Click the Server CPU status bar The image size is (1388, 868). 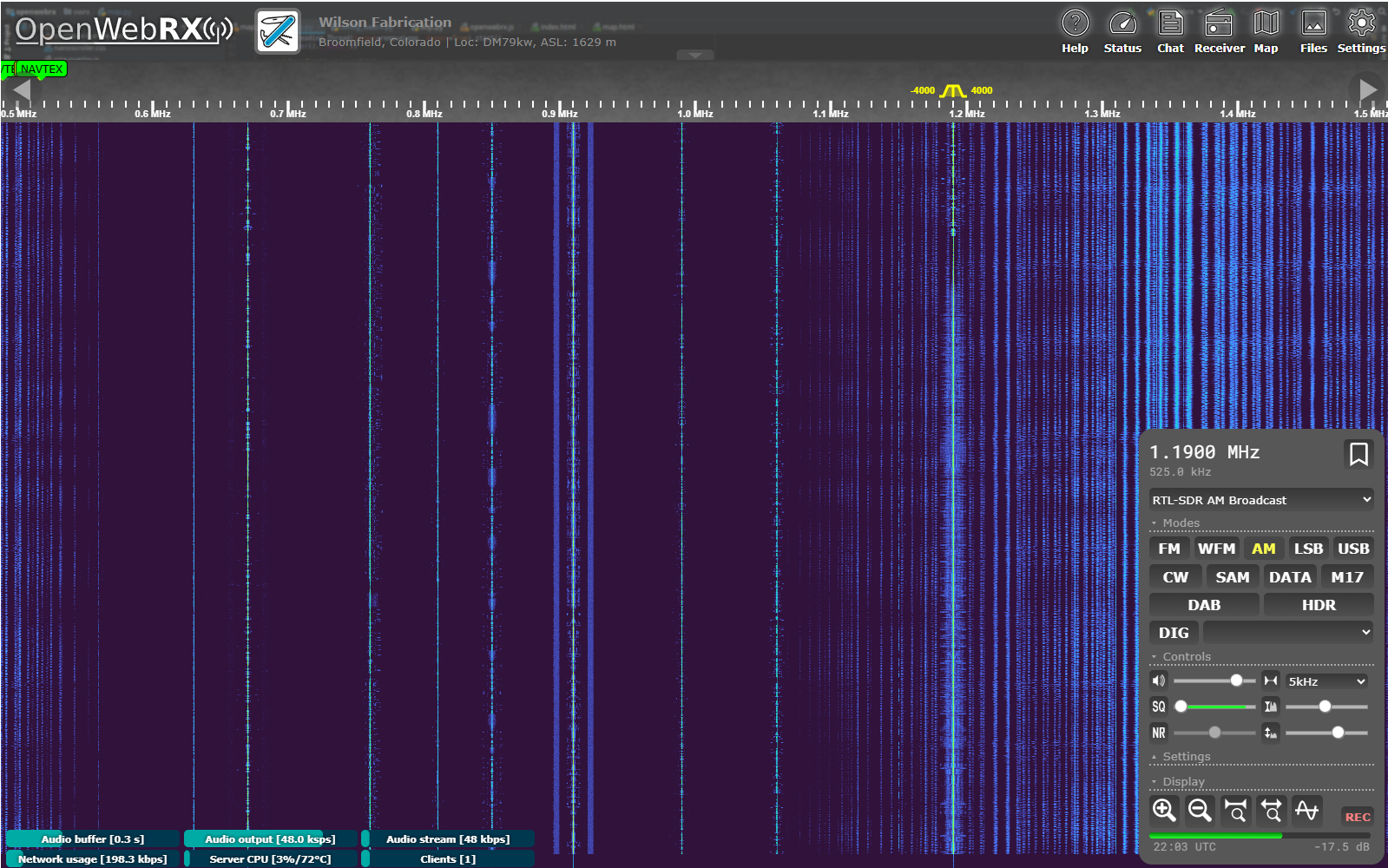pos(271,858)
